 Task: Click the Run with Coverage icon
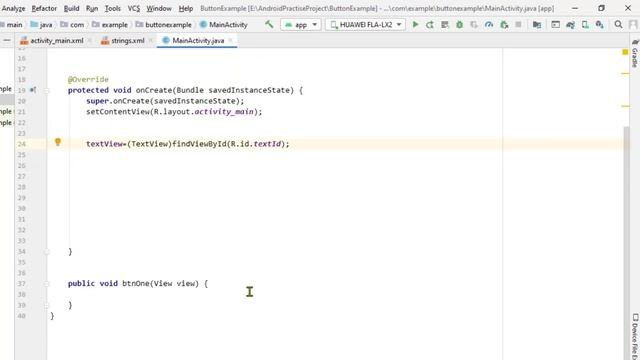[474, 25]
